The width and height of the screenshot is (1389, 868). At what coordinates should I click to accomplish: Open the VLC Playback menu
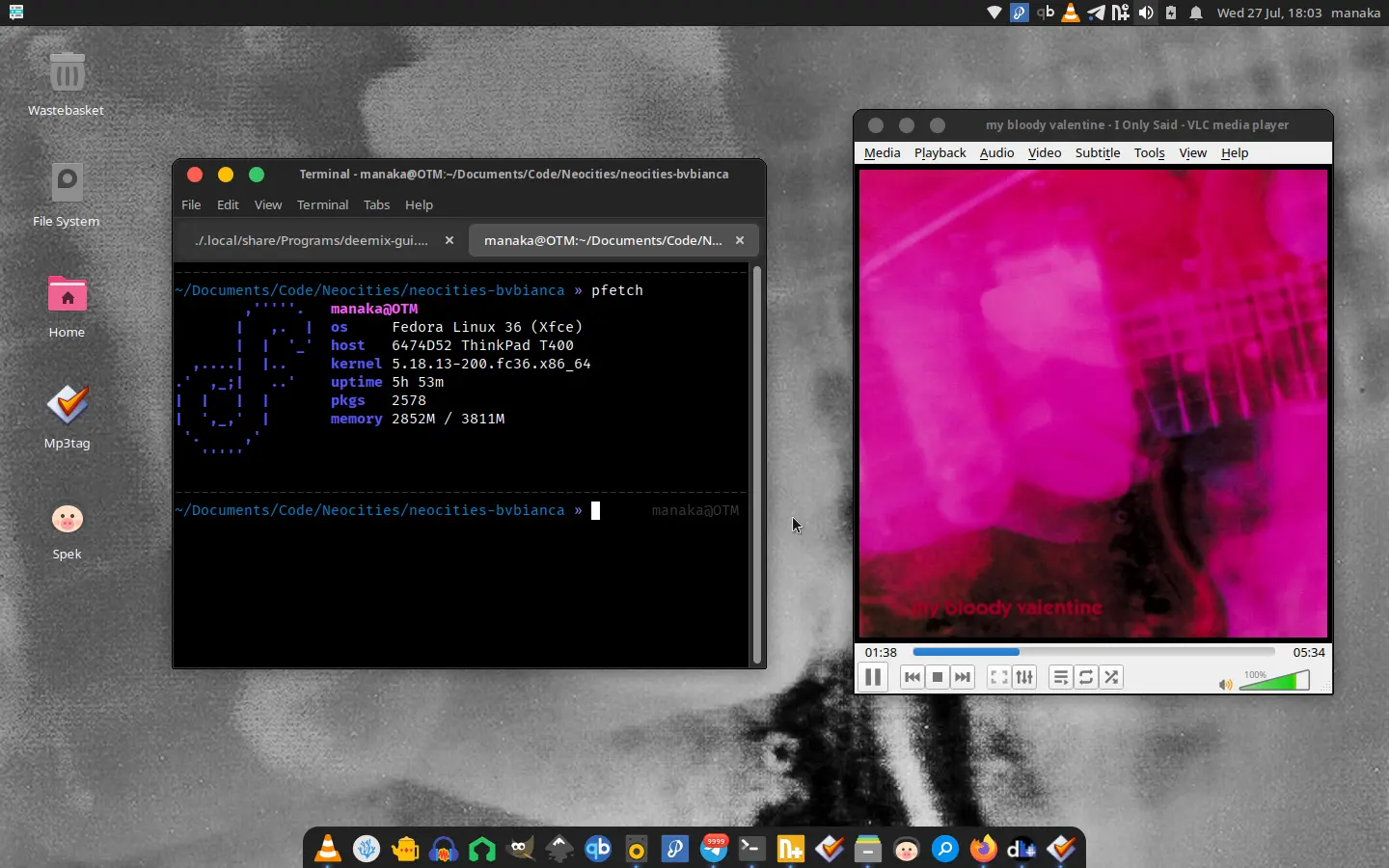tap(940, 152)
